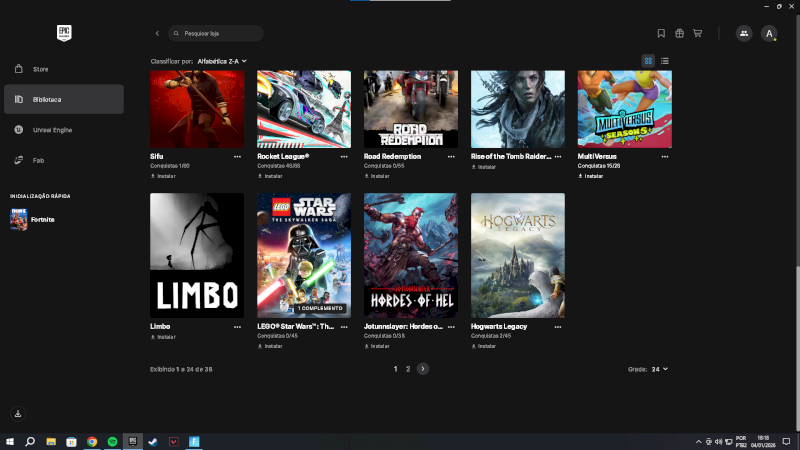Click the gift box icon

click(679, 33)
